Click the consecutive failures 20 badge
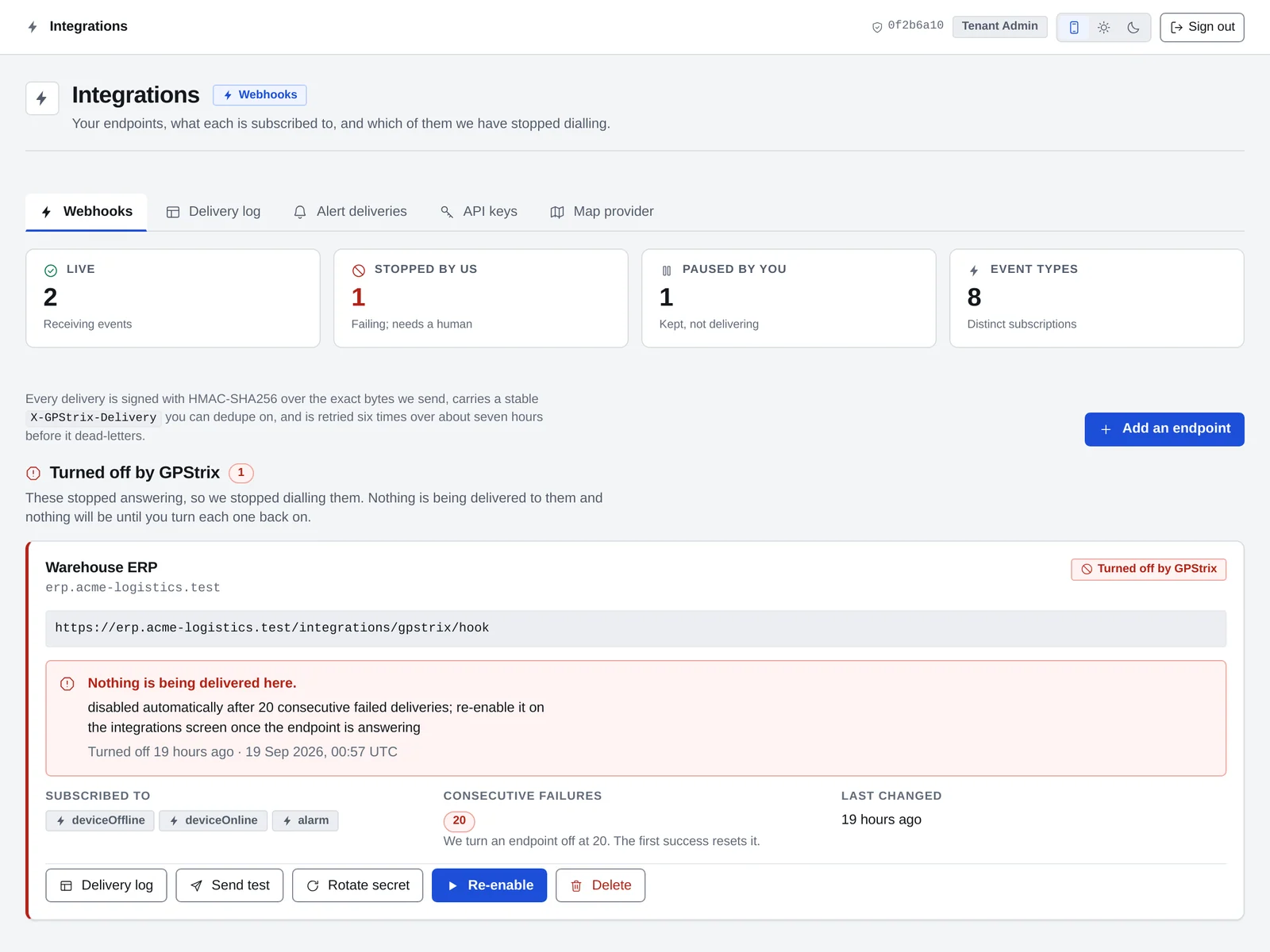1270x952 pixels. [460, 821]
